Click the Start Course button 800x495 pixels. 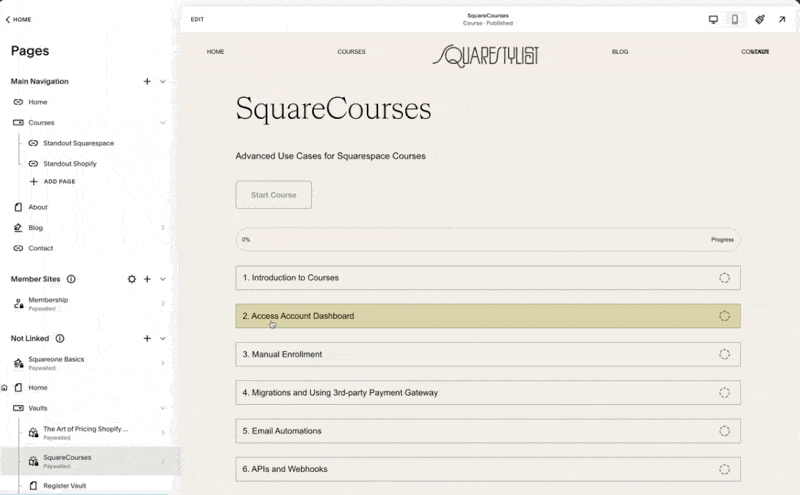[273, 195]
